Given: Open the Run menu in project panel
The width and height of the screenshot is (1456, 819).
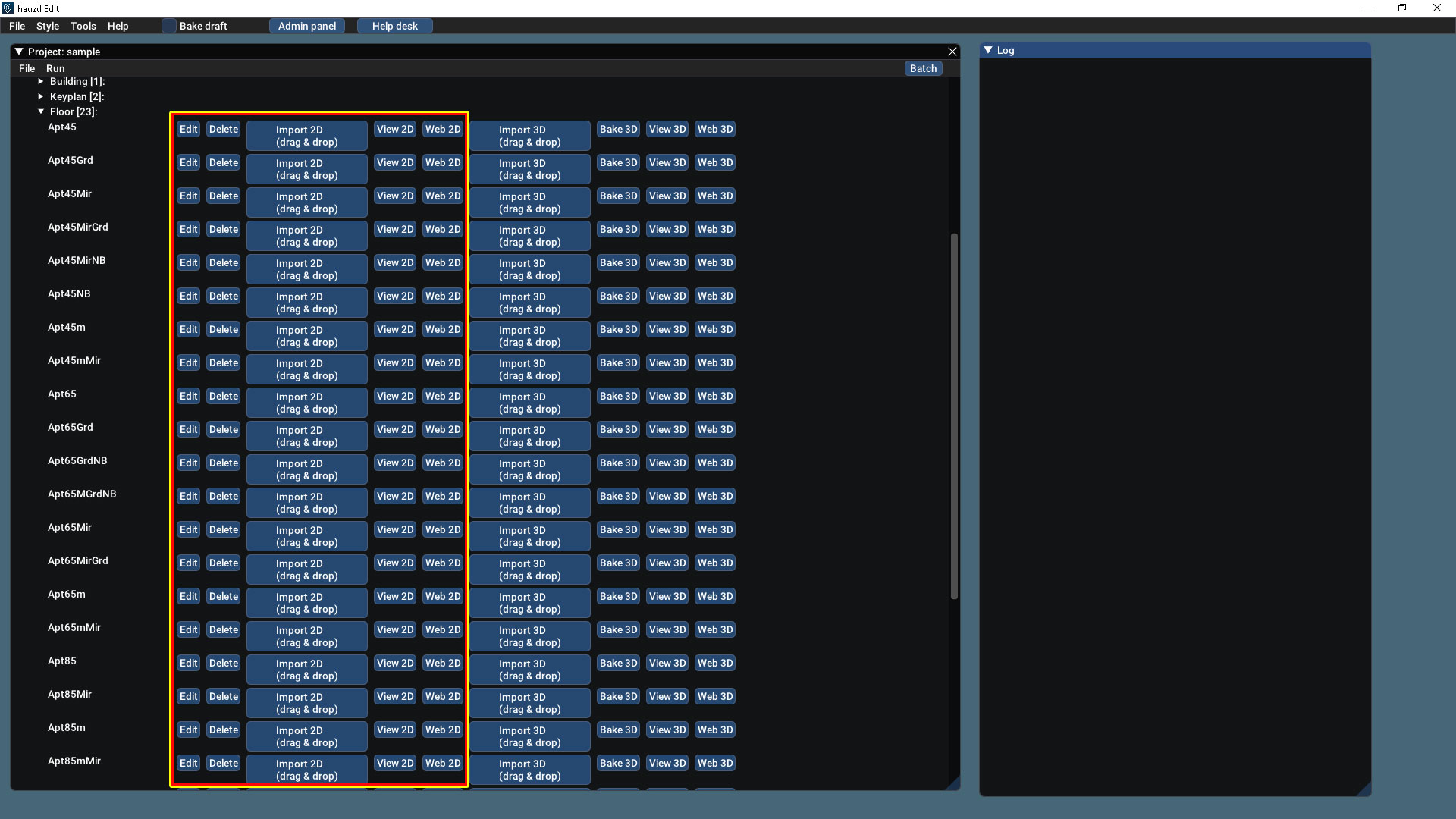Looking at the screenshot, I should click(x=55, y=68).
